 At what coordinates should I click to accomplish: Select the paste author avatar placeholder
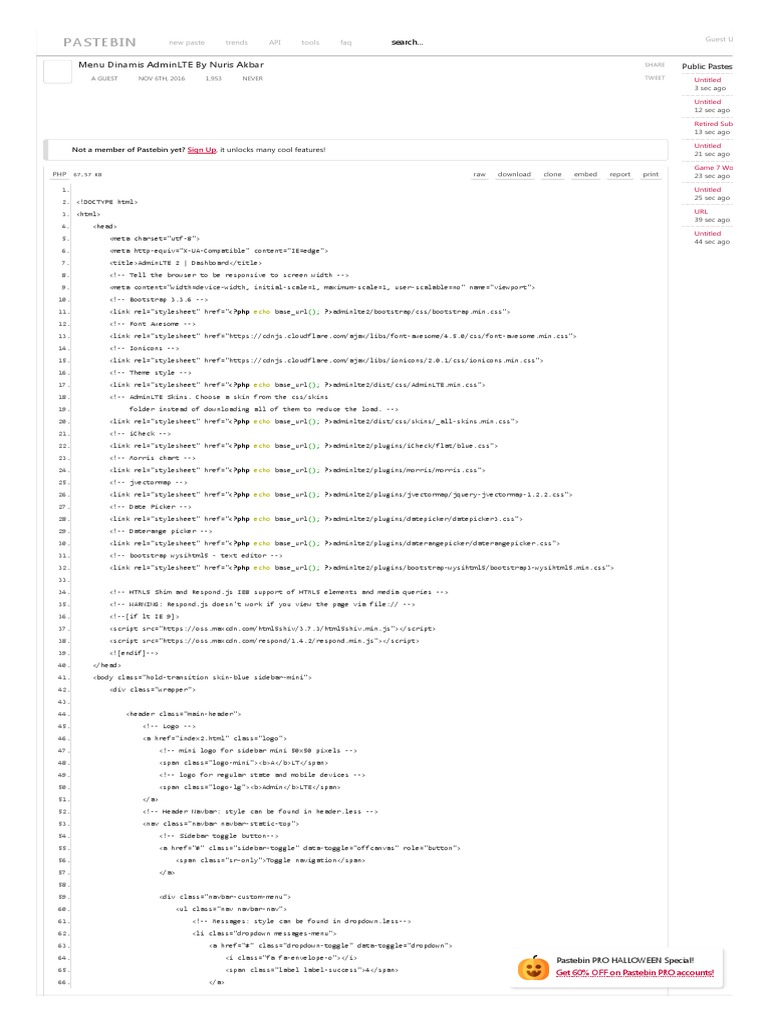tap(57, 71)
